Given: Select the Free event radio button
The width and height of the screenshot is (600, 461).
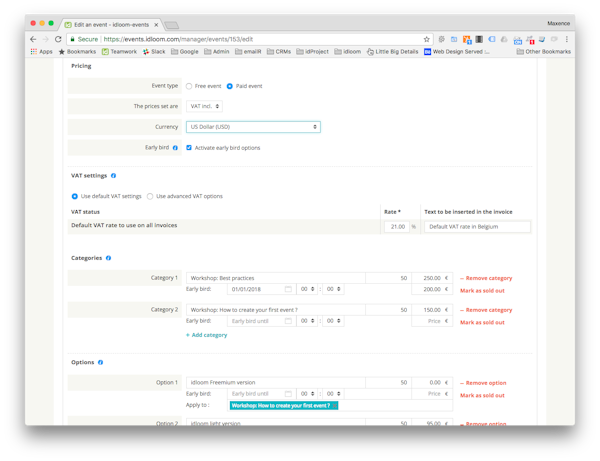Looking at the screenshot, I should 189,86.
